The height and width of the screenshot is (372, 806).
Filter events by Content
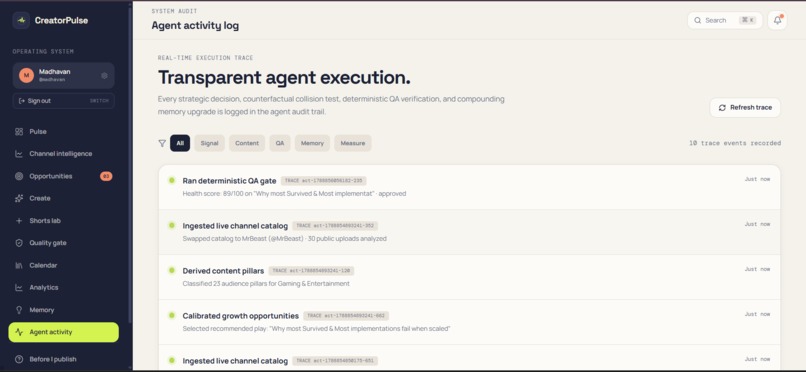(247, 143)
